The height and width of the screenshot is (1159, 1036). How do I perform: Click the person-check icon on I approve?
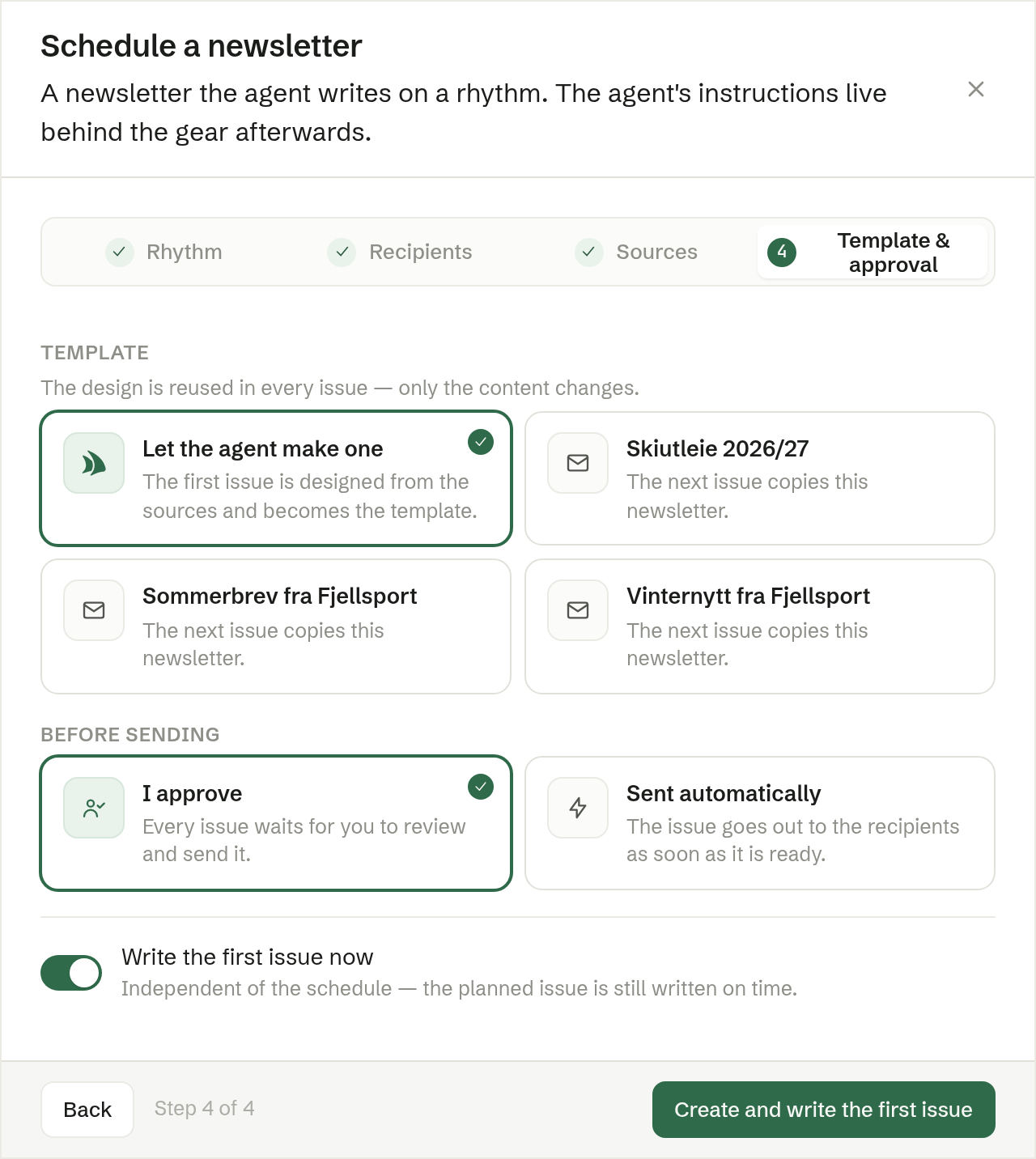click(94, 808)
